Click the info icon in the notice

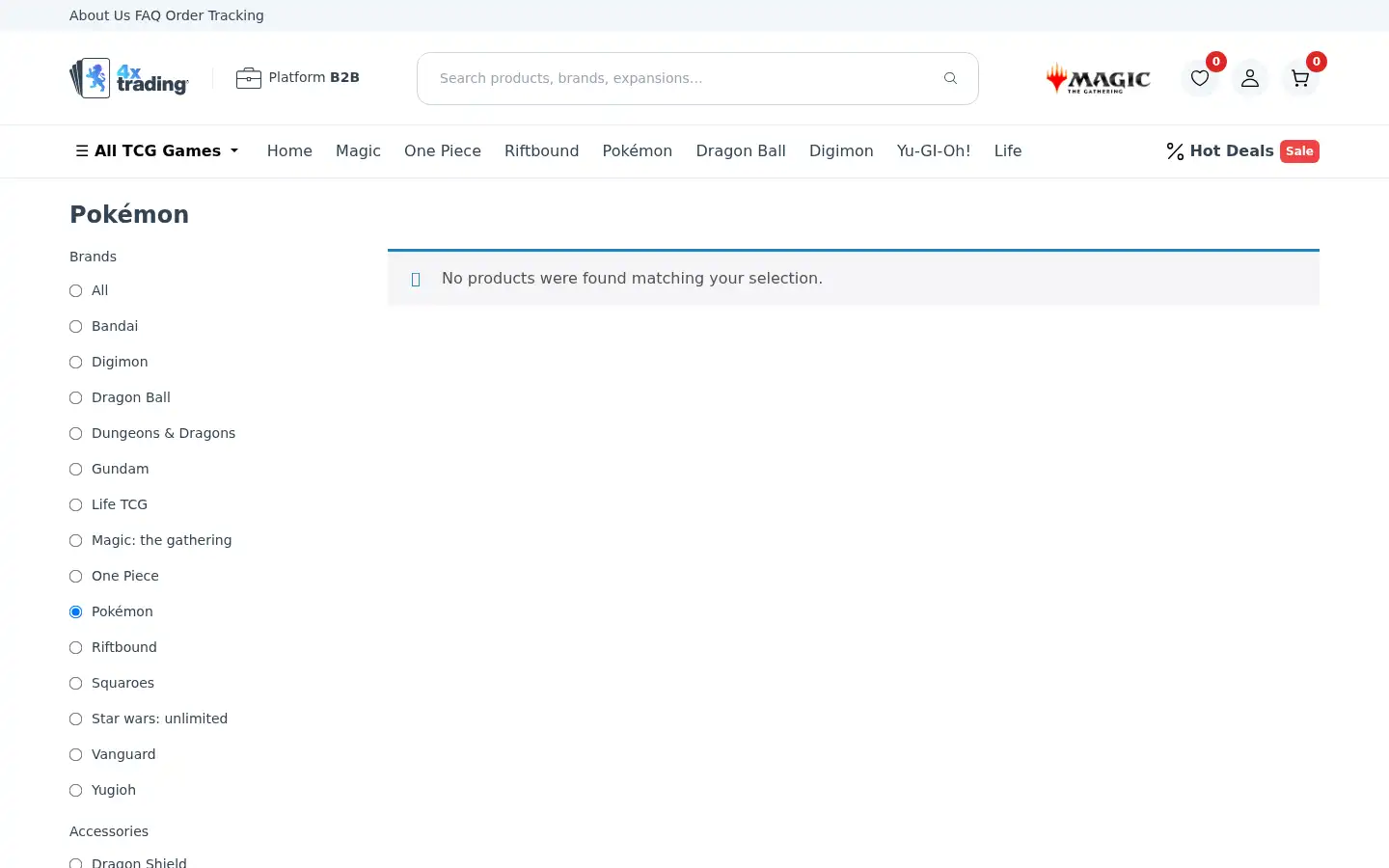pyautogui.click(x=416, y=280)
